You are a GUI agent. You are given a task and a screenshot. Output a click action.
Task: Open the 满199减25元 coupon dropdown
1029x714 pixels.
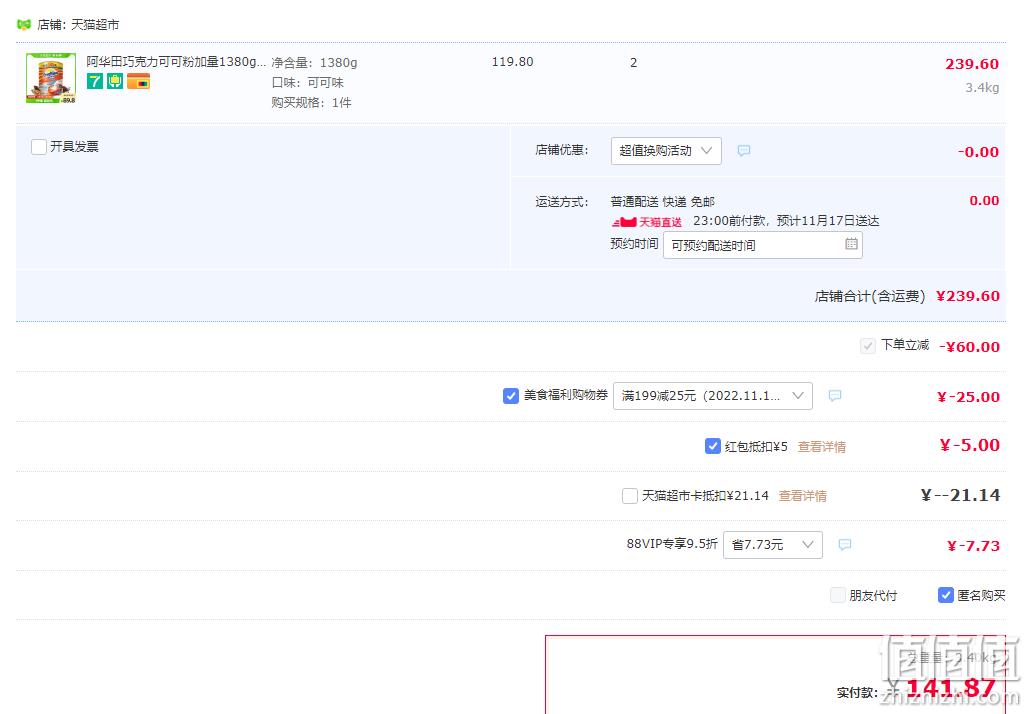tap(713, 396)
